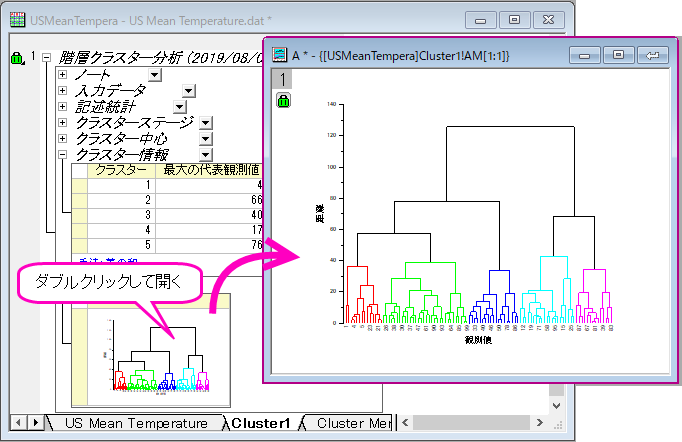682x442 pixels.
Task: Click the dendrogram thumbnail in the Cluster1 sheet
Action: pos(159,357)
